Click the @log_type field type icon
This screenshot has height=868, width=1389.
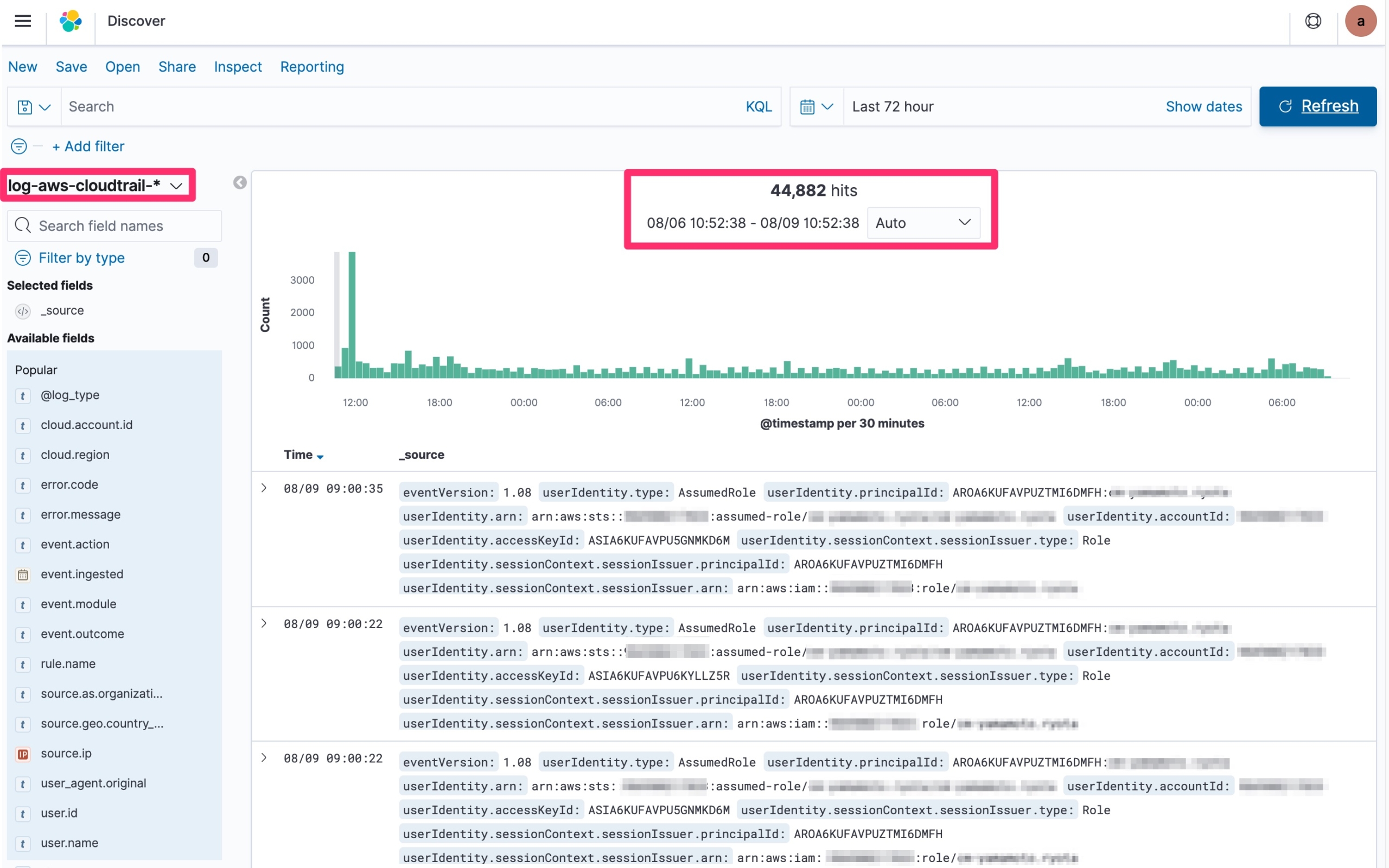[23, 395]
